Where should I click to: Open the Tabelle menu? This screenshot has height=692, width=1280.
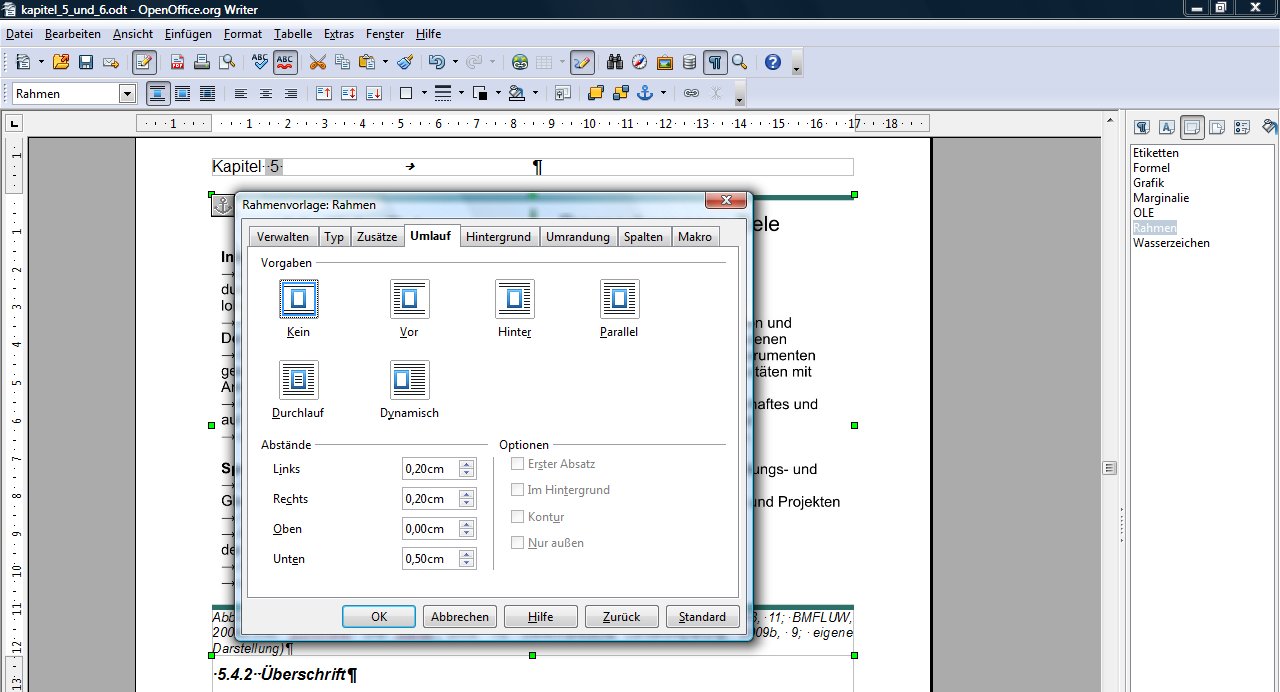293,34
